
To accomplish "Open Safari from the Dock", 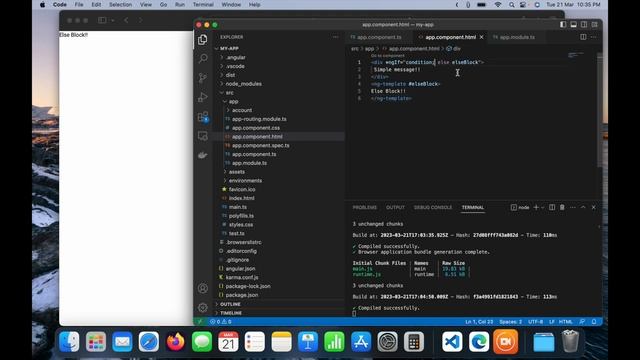I will (x=149, y=342).
